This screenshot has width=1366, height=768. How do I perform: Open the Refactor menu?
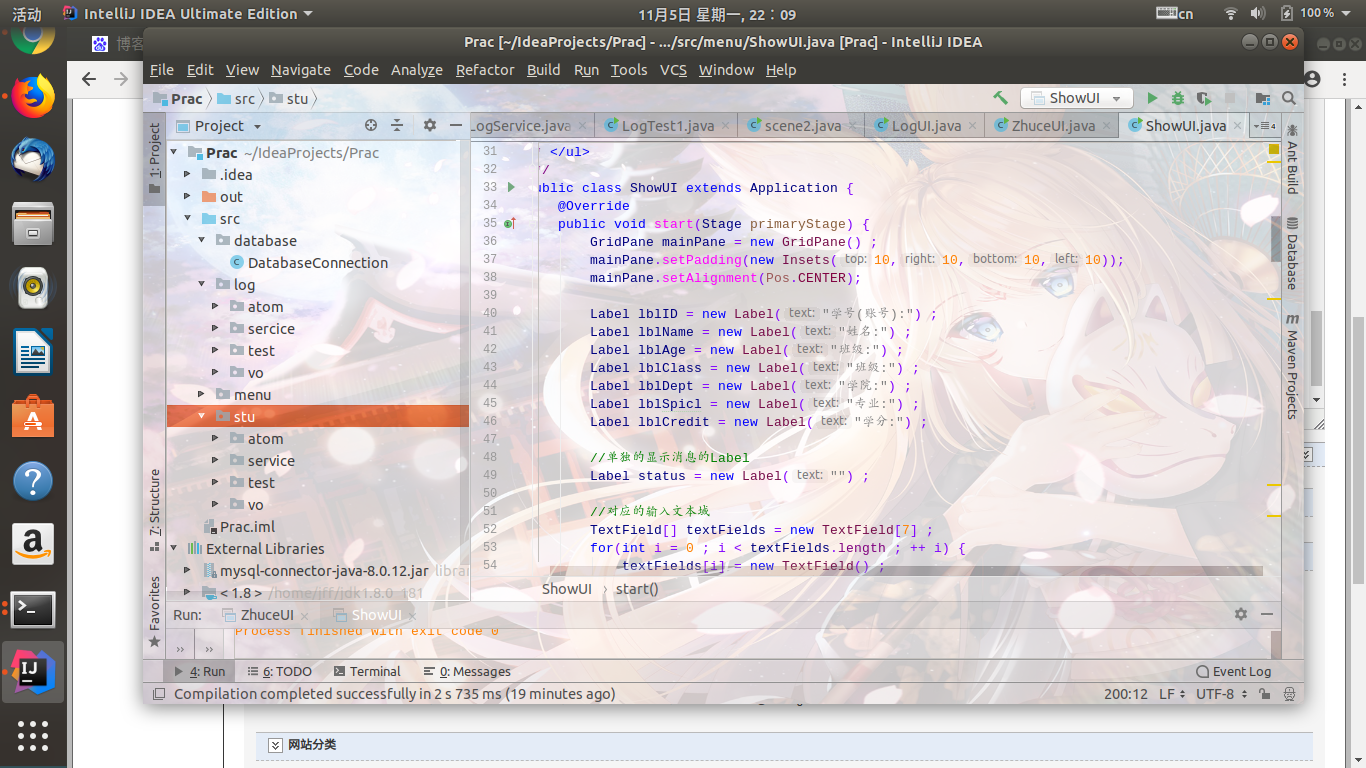(x=485, y=70)
